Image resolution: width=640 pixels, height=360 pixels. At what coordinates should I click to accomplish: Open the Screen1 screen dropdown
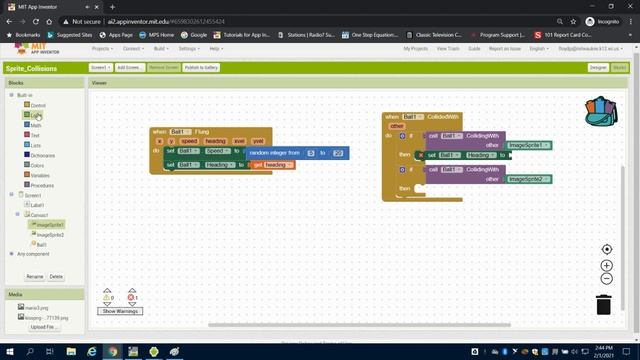click(100, 67)
